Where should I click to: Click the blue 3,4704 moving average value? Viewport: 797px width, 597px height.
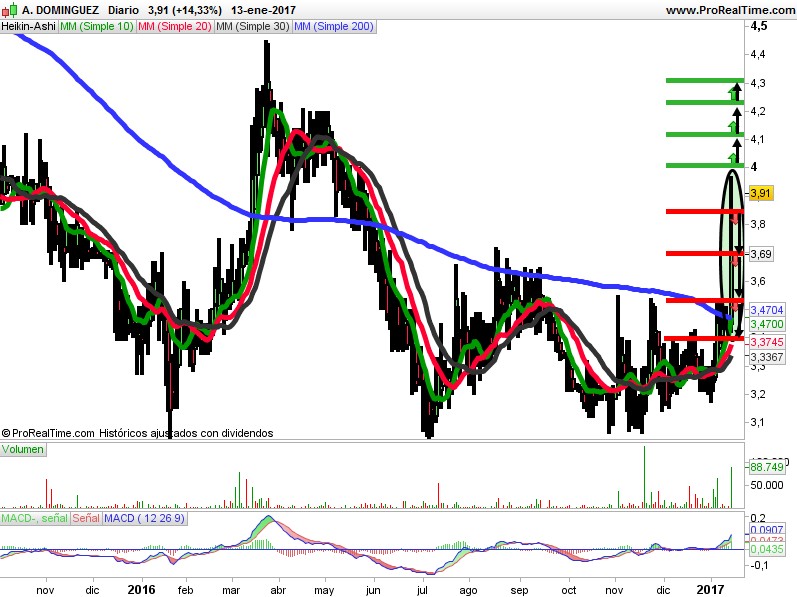pyautogui.click(x=767, y=310)
